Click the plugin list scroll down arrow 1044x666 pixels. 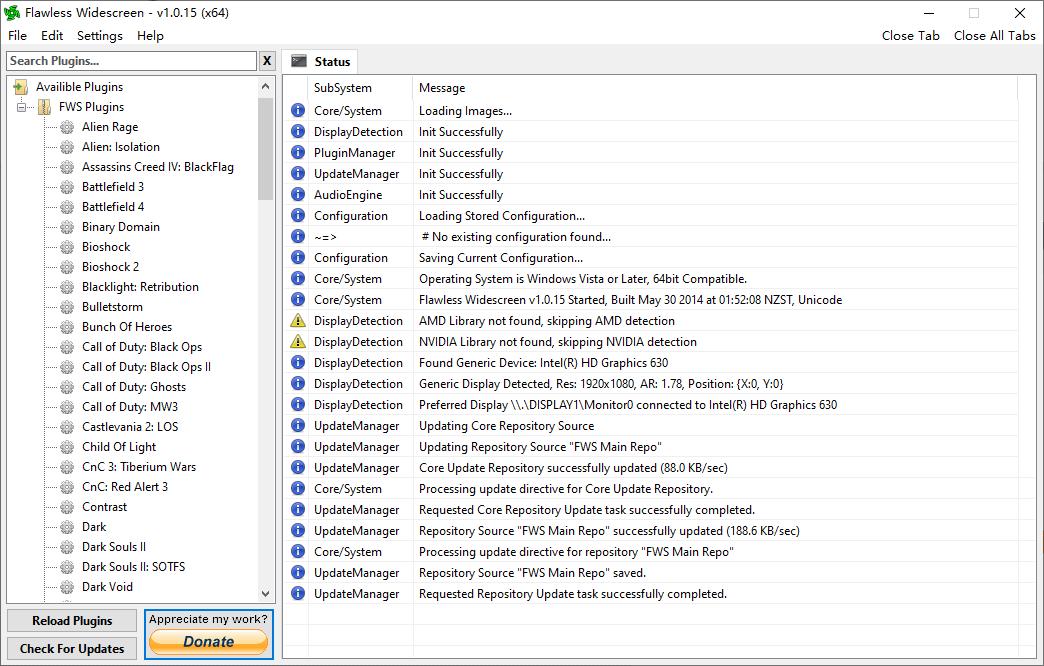pyautogui.click(x=266, y=593)
